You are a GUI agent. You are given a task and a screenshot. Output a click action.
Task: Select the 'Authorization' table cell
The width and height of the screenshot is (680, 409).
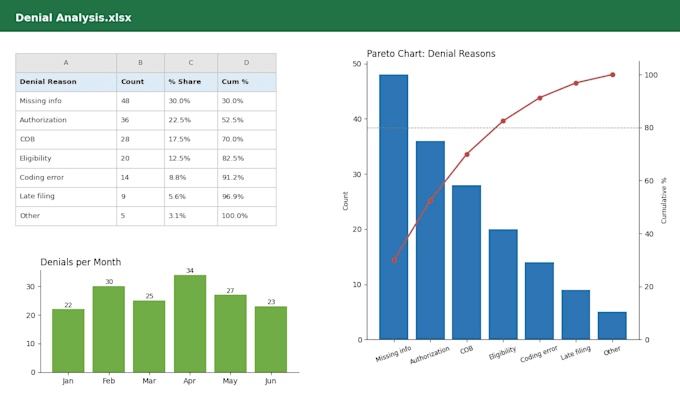coord(66,120)
